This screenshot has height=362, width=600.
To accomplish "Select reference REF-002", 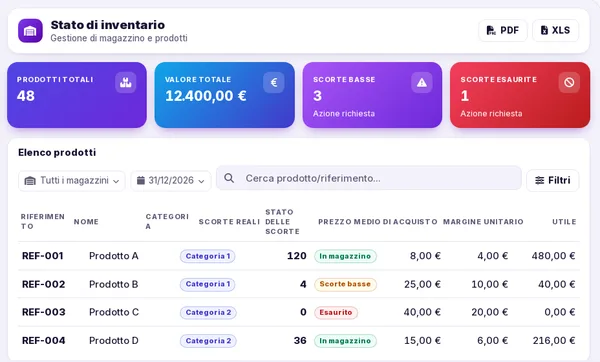I will coord(44,284).
